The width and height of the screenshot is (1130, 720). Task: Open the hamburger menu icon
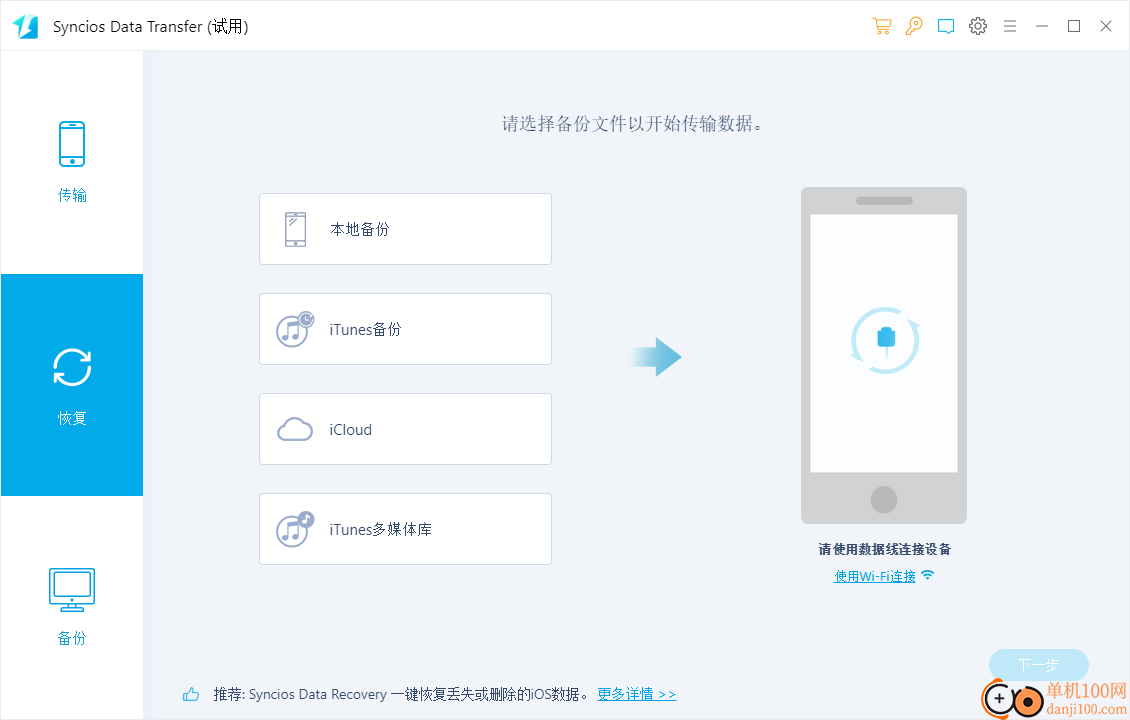pyautogui.click(x=1010, y=26)
